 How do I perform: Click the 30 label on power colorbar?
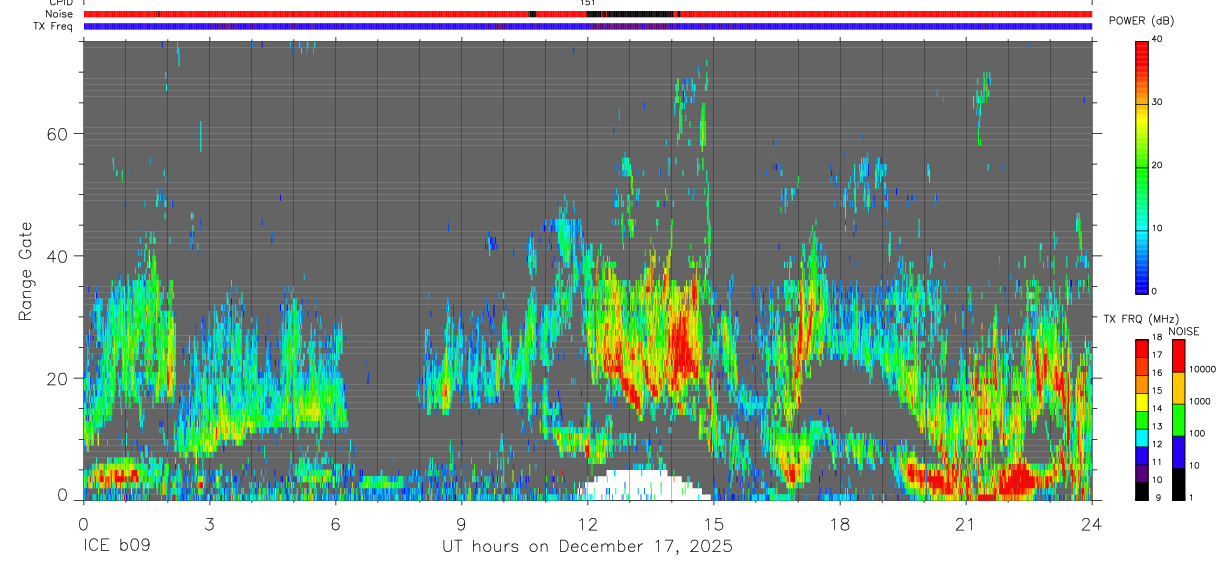coord(1158,103)
